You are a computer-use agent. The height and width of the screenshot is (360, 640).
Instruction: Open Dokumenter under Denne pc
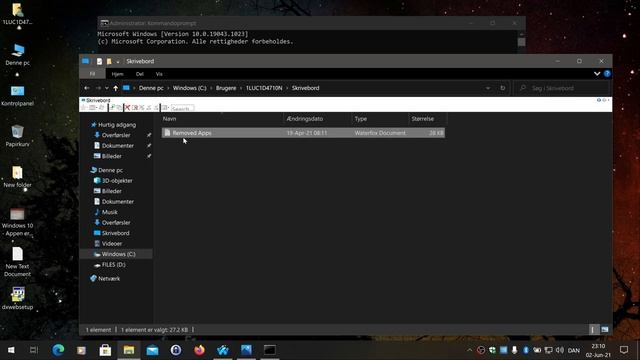(118, 202)
